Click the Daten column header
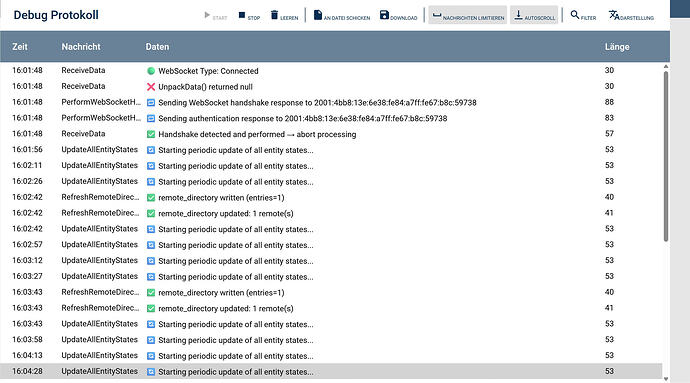Image resolution: width=690 pixels, height=383 pixels. tap(157, 47)
